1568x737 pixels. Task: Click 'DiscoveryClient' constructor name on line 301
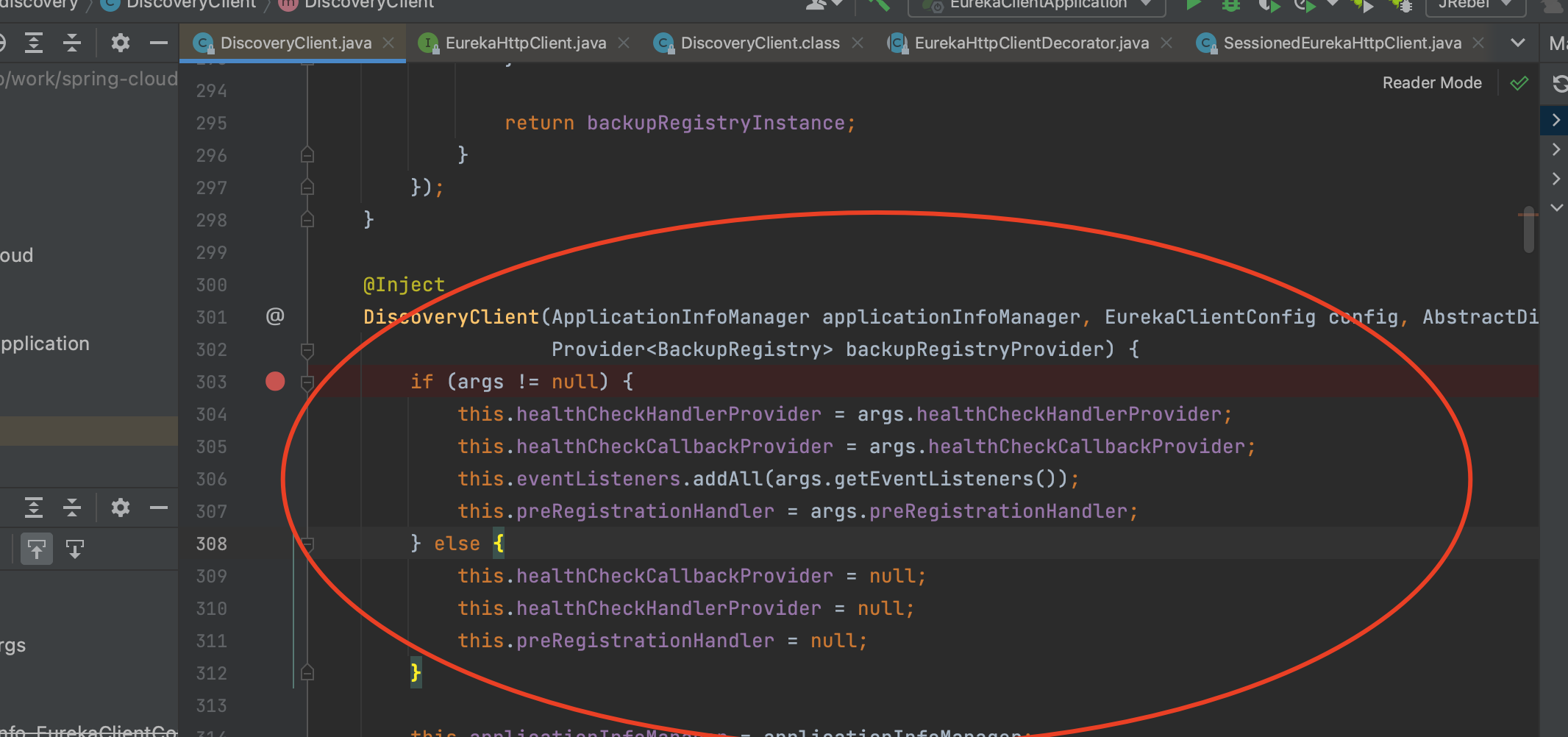coord(451,317)
